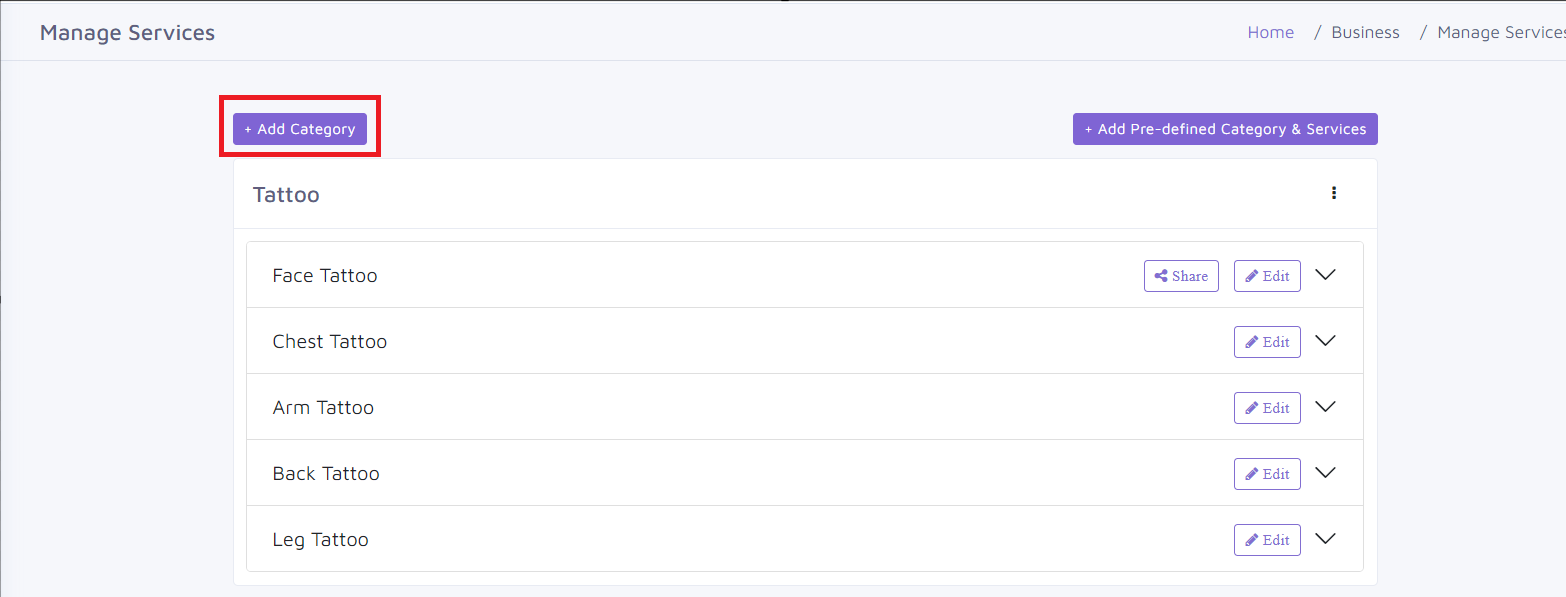Expand the Arm Tattoo chevron

1325,407
